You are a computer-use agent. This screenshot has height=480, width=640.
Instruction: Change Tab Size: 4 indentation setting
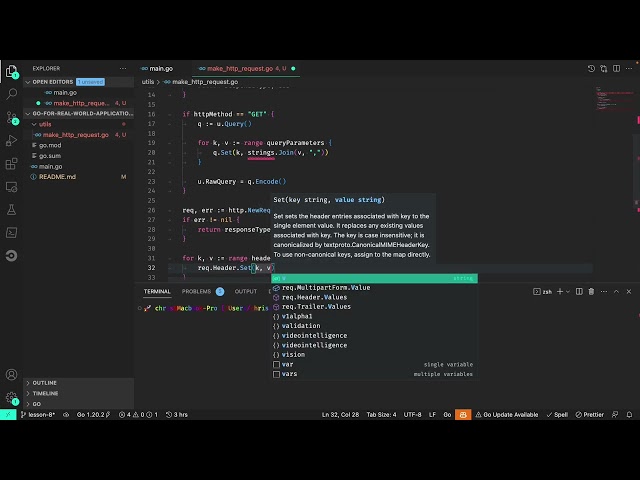click(381, 415)
